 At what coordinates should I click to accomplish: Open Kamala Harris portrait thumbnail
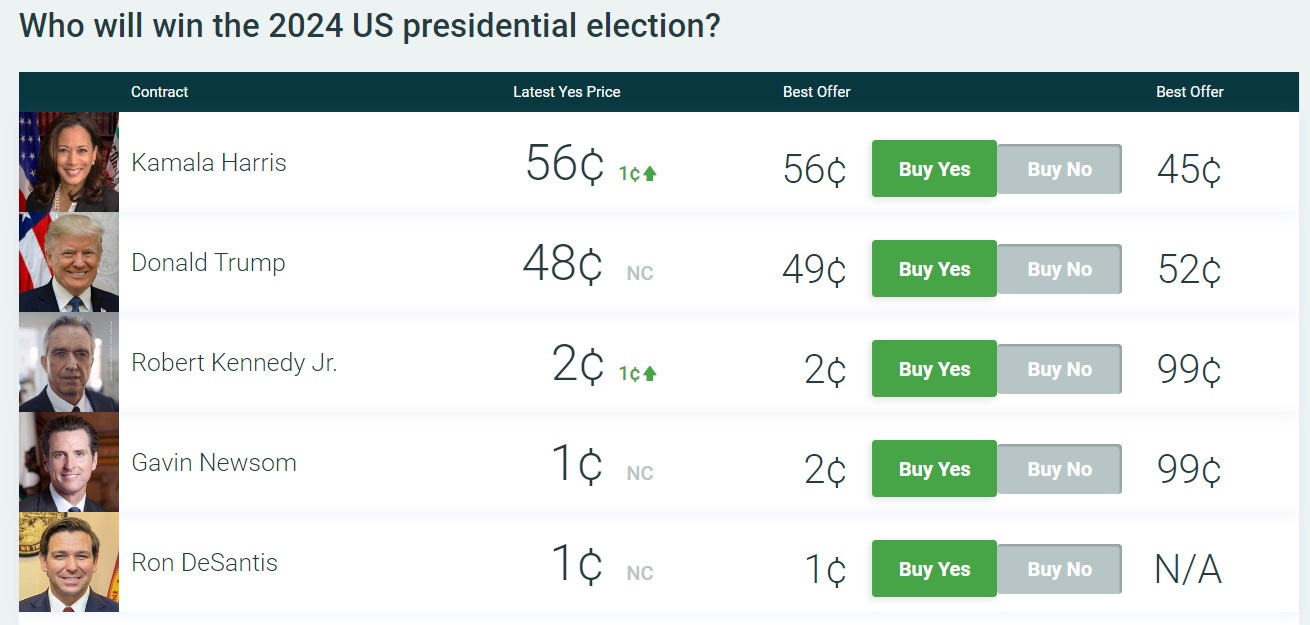[69, 162]
